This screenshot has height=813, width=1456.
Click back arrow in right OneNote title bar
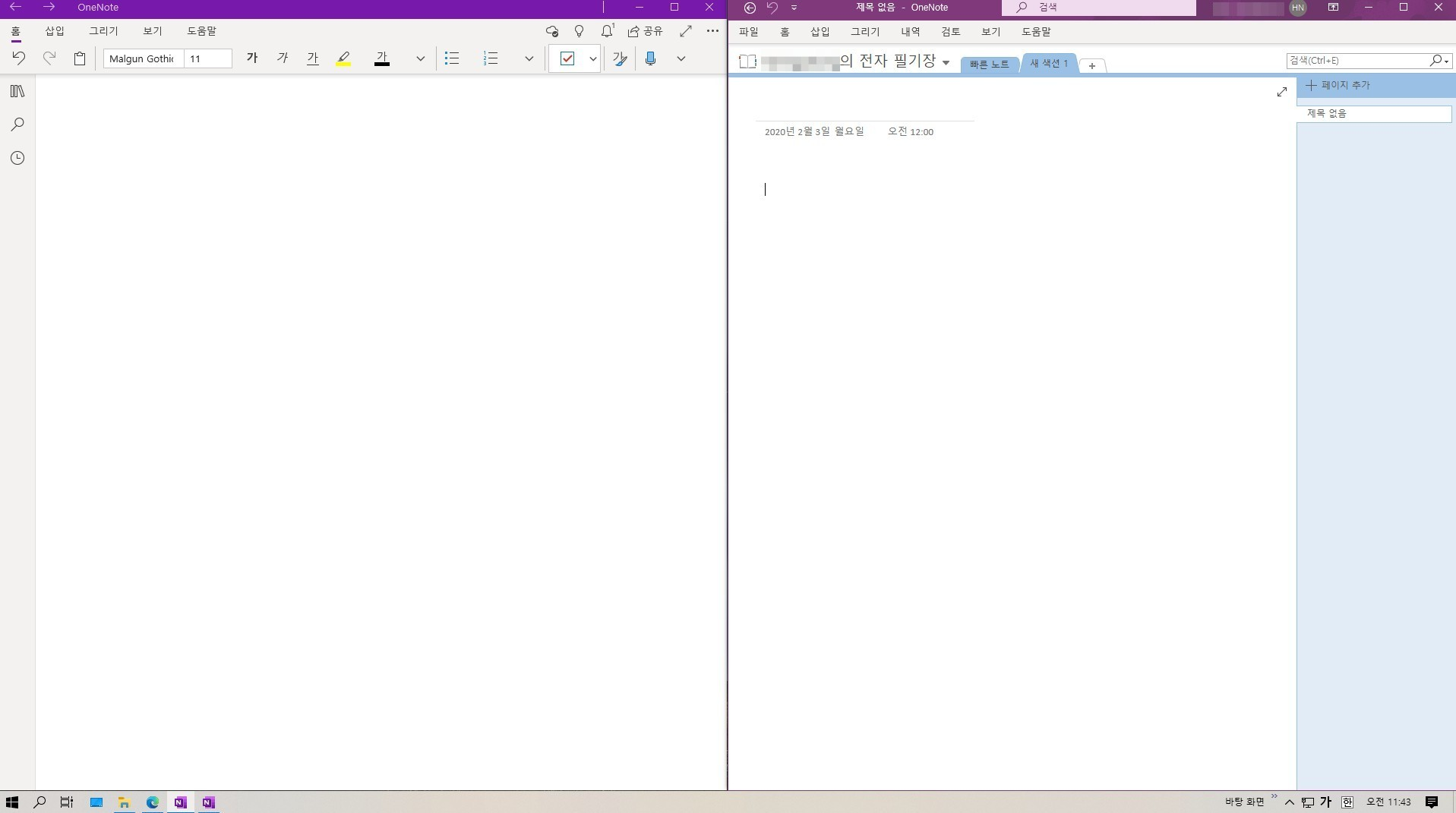point(750,8)
